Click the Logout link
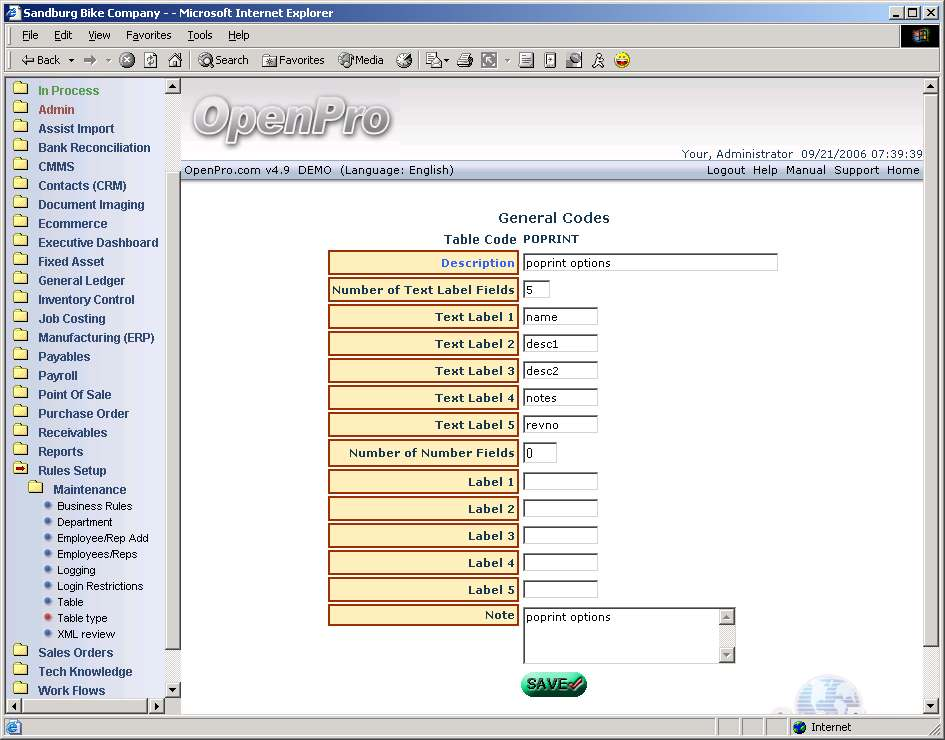945x740 pixels. click(x=725, y=170)
